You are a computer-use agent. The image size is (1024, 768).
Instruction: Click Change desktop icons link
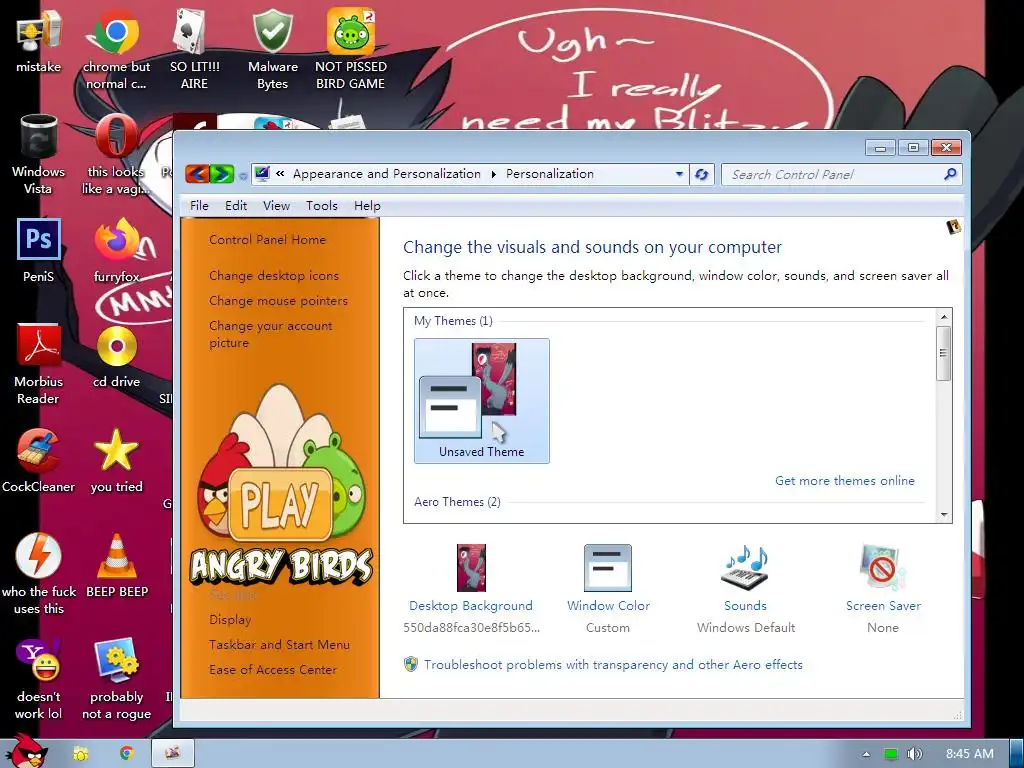(274, 276)
